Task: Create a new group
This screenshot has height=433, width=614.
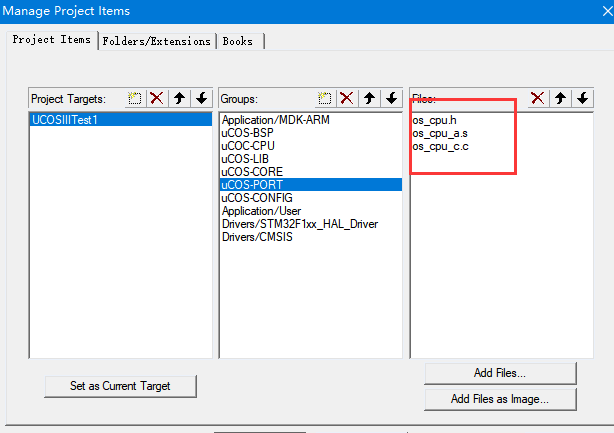Action: point(325,98)
